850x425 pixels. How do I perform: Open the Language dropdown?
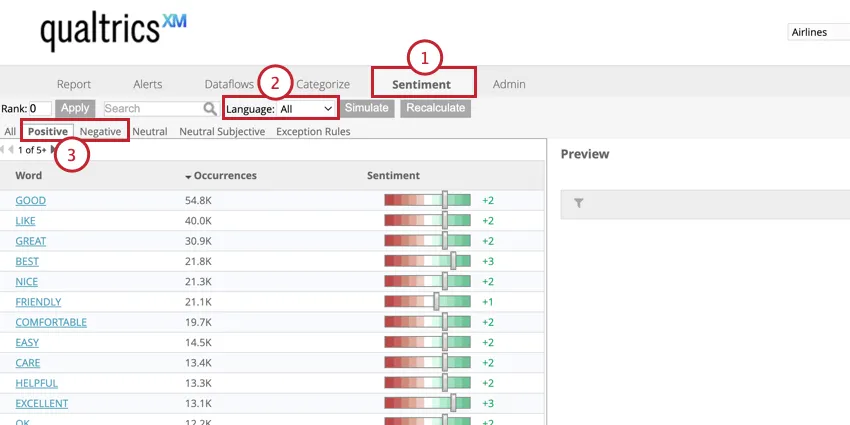306,108
